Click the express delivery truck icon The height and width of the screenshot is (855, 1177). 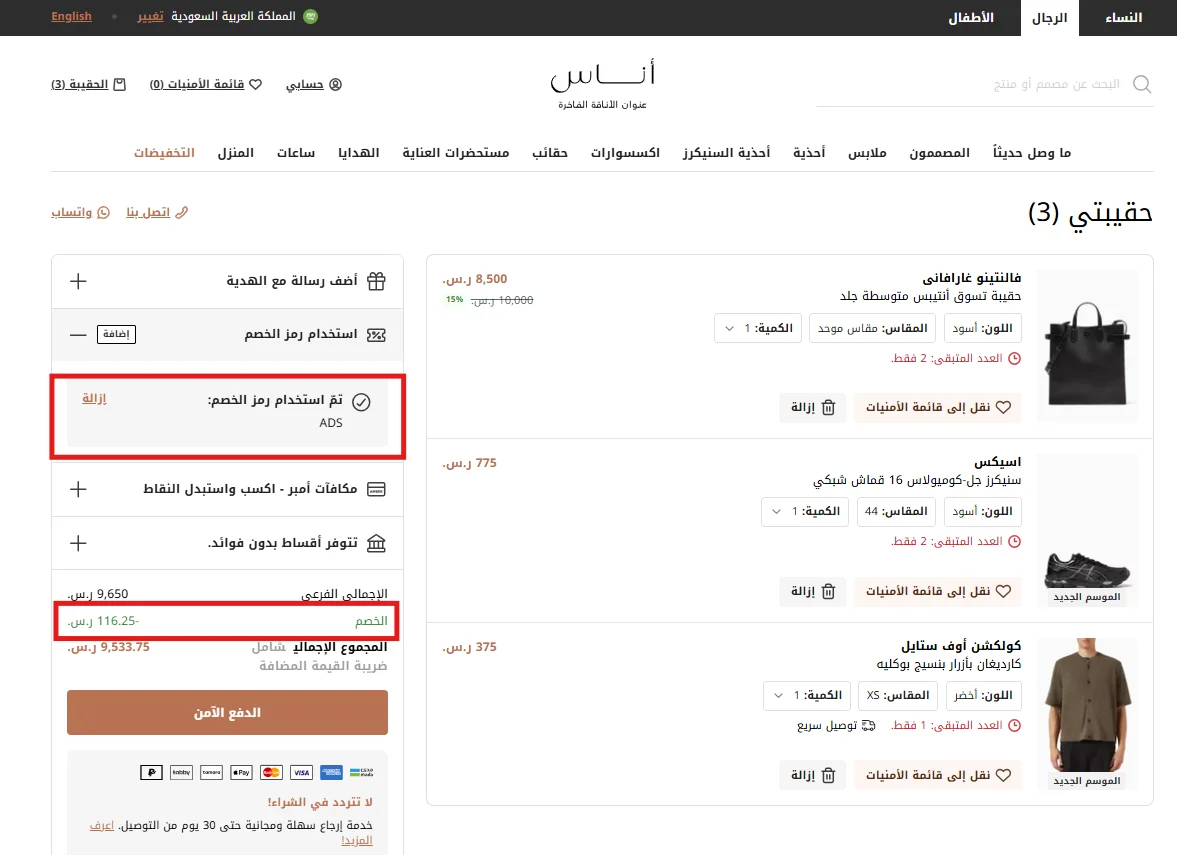coord(868,726)
